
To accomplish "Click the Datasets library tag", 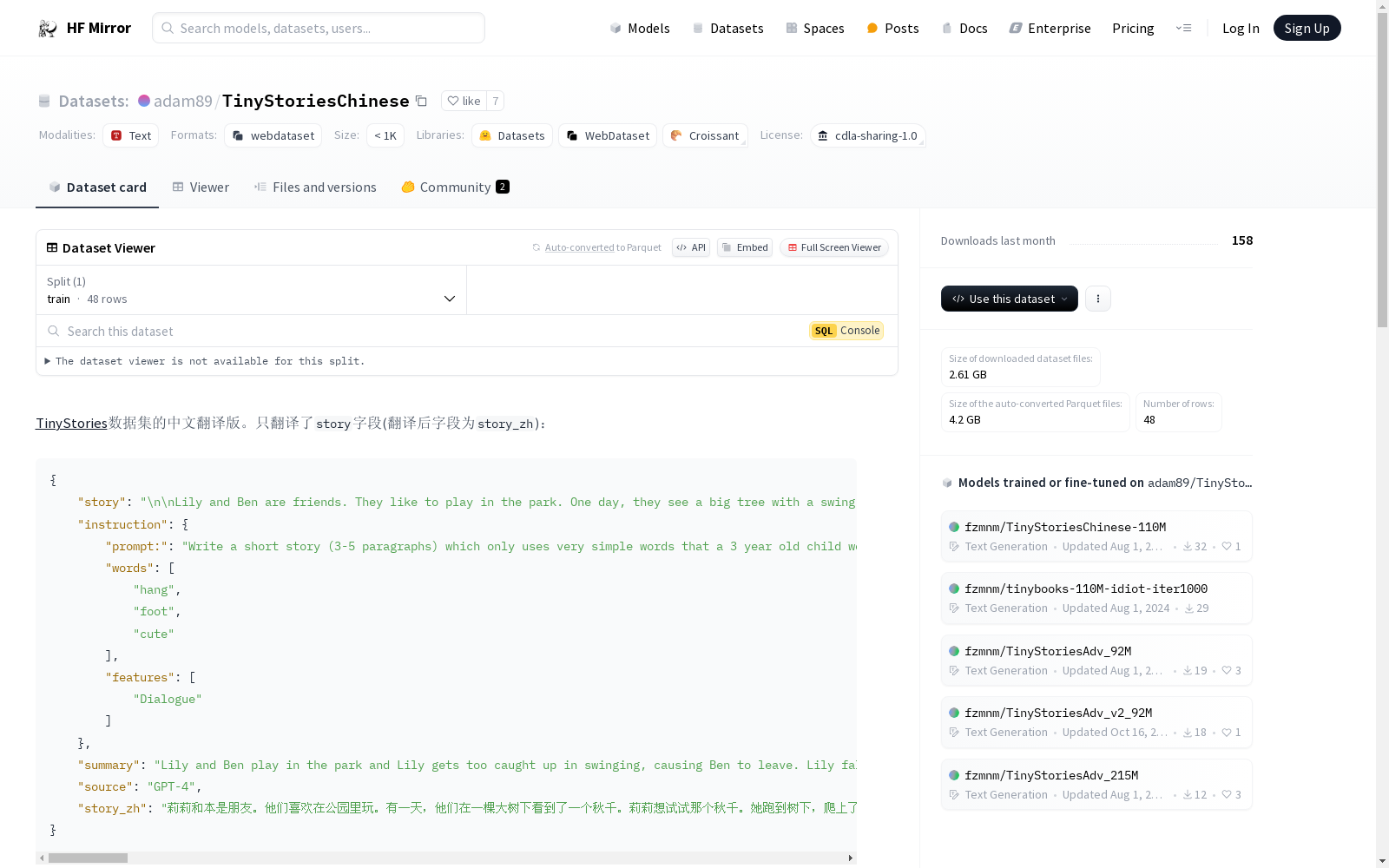I will pos(512,135).
